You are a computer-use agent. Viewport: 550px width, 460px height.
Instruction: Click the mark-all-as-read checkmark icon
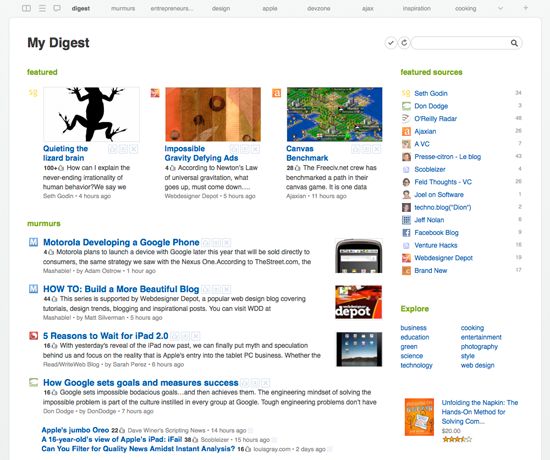tap(391, 43)
